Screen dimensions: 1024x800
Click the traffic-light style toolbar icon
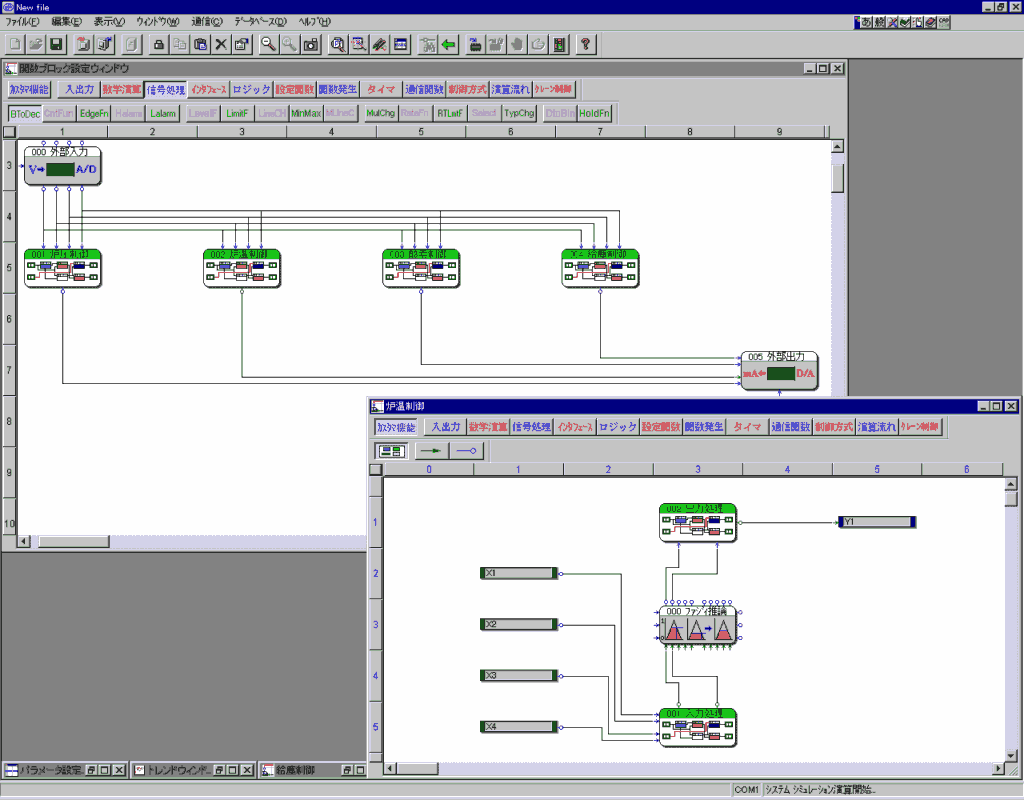coord(559,44)
